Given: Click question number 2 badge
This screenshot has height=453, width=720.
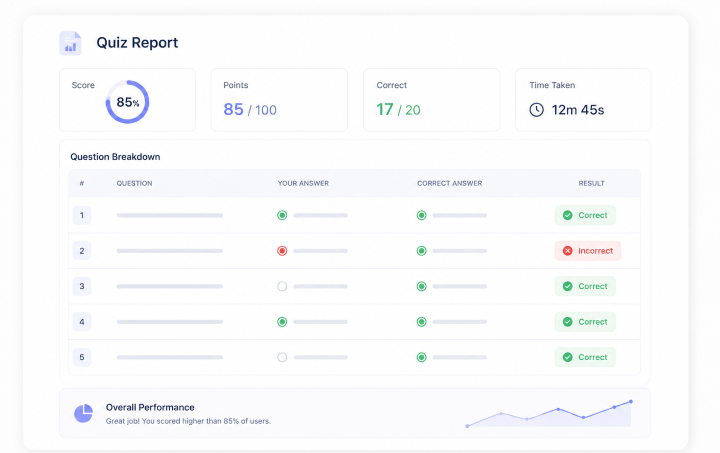Looking at the screenshot, I should [82, 251].
